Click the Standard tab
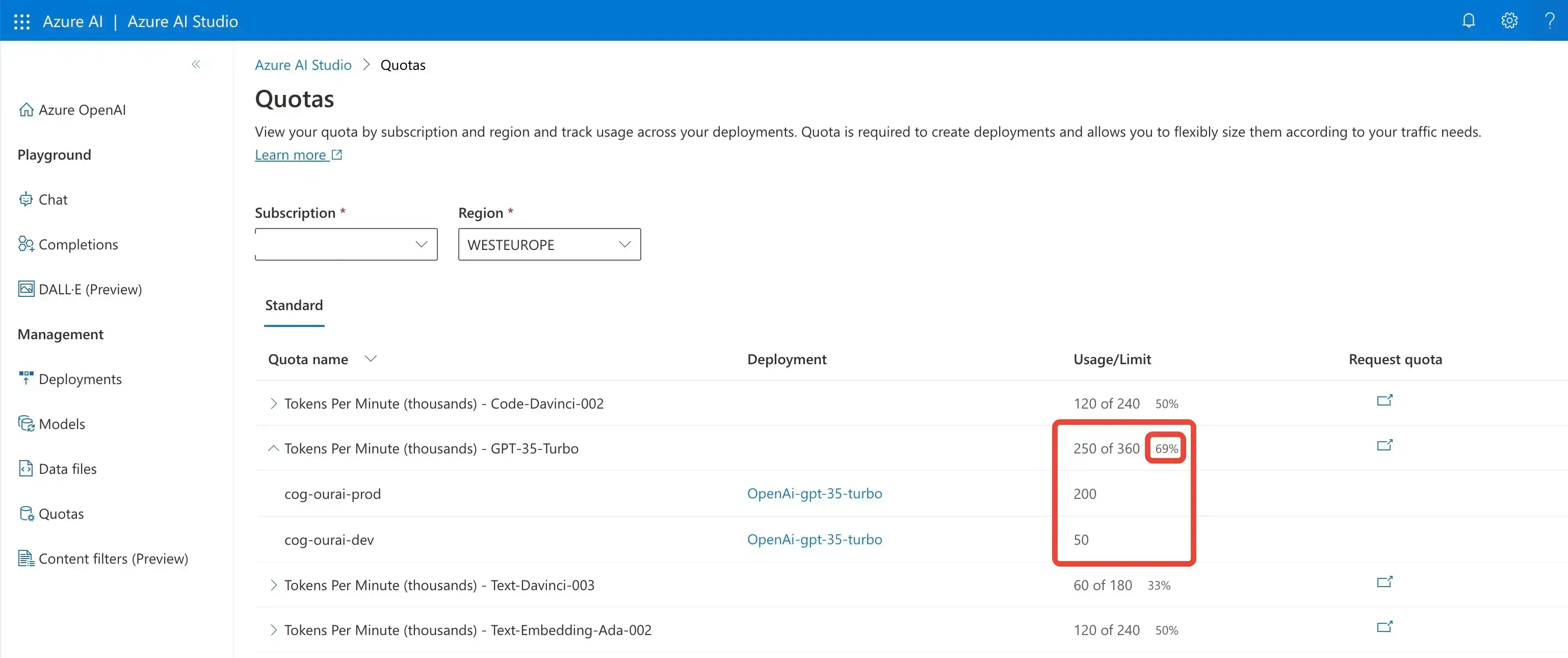Screen dimensions: 1568x658 coord(293,305)
